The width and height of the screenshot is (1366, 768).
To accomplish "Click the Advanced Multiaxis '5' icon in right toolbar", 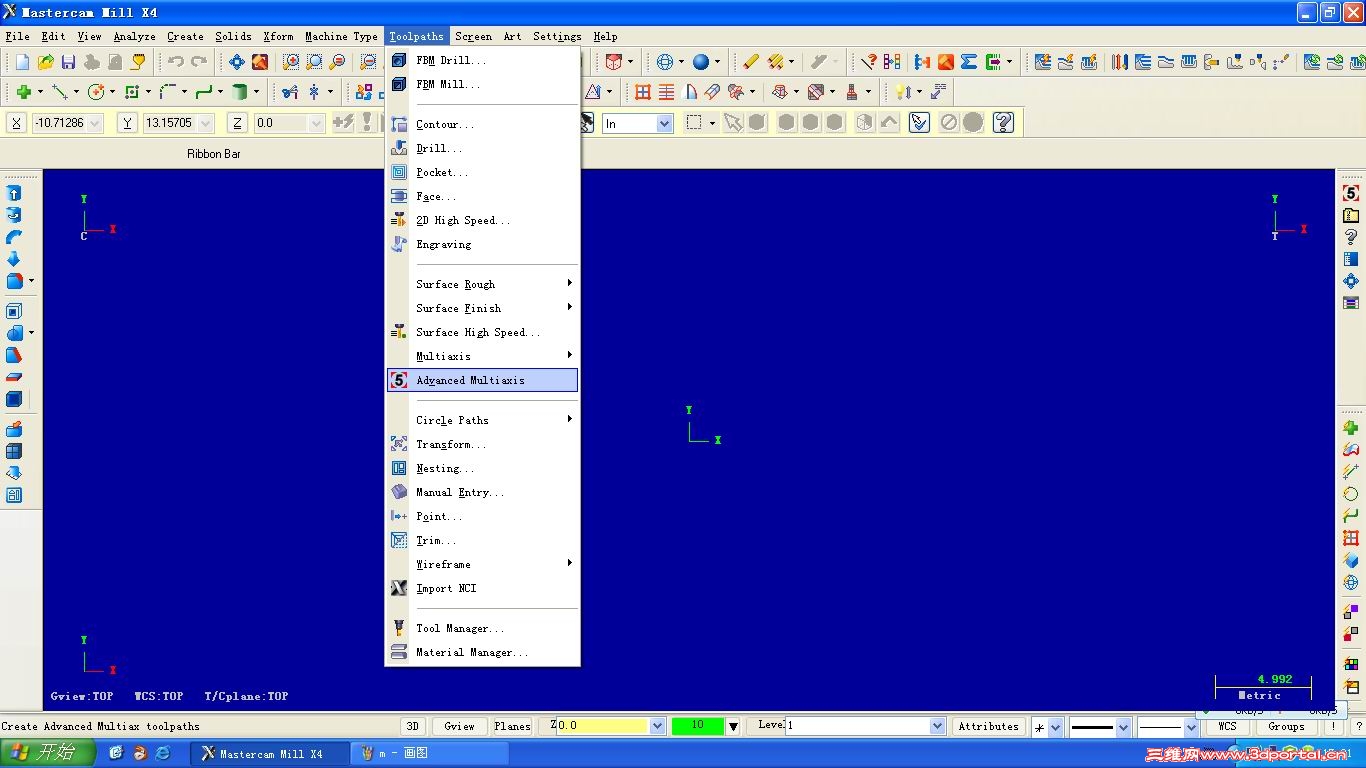I will point(1351,193).
